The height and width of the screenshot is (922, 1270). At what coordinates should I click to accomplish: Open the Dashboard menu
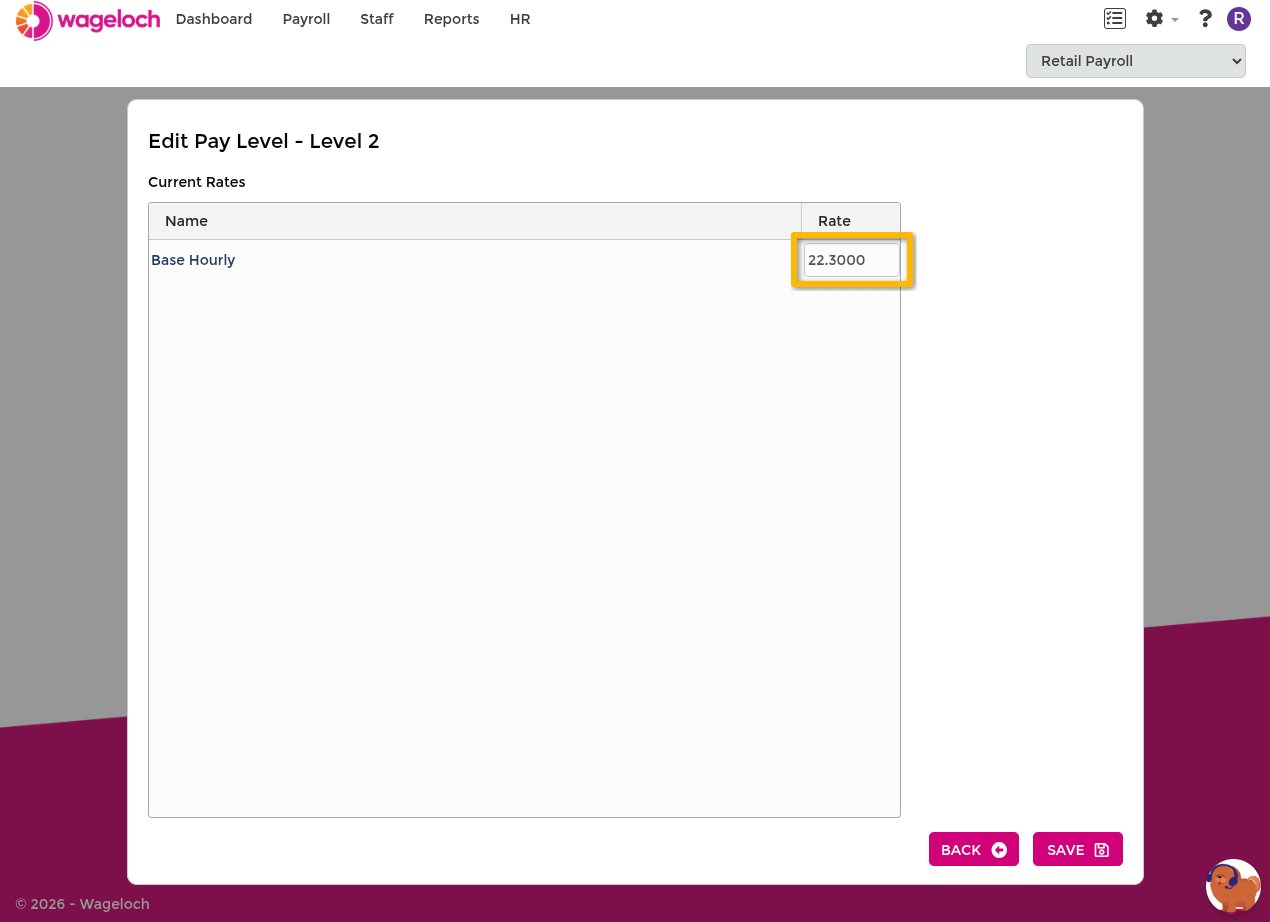[214, 19]
